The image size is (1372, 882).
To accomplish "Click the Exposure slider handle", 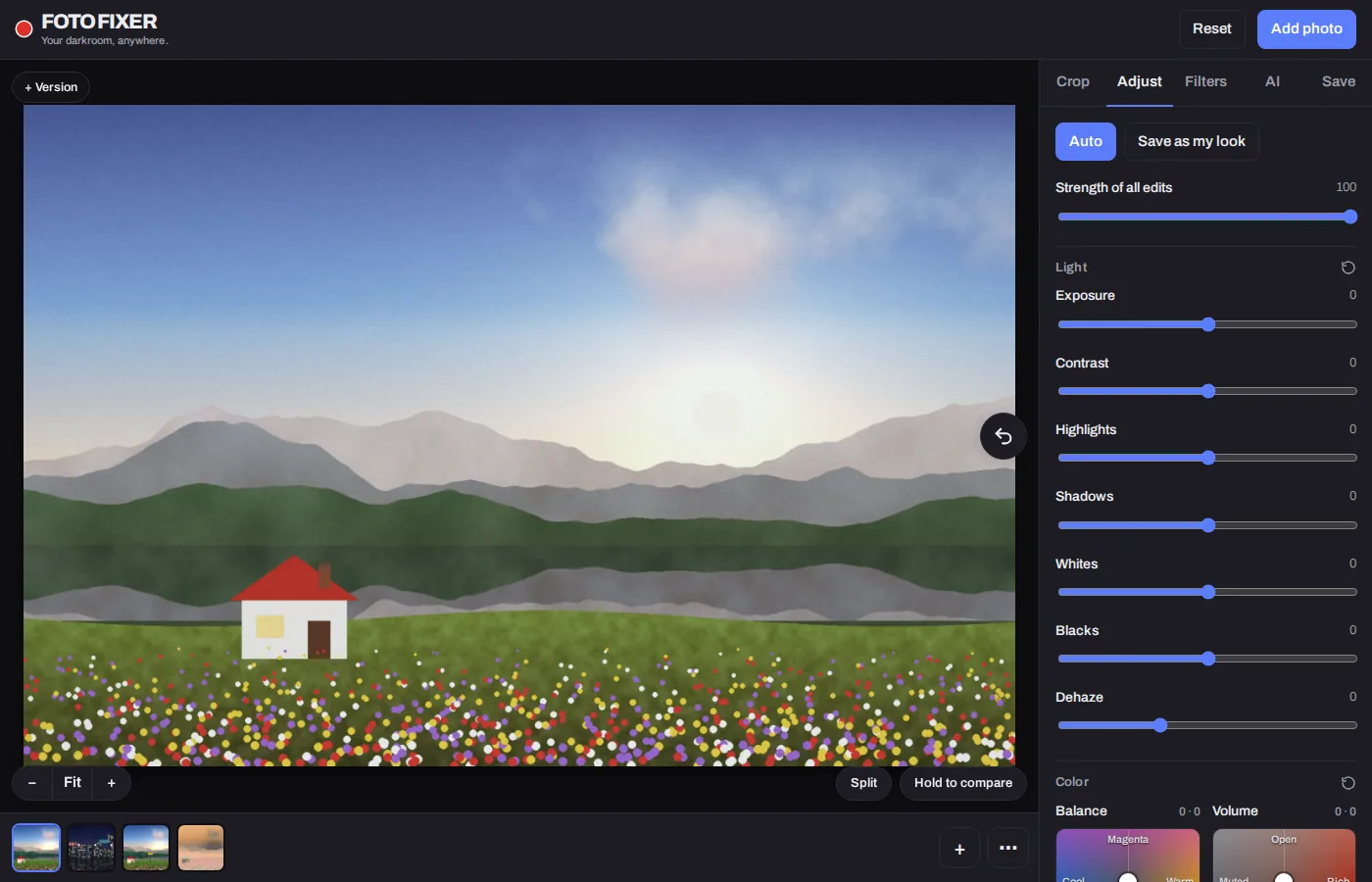I will (x=1208, y=324).
